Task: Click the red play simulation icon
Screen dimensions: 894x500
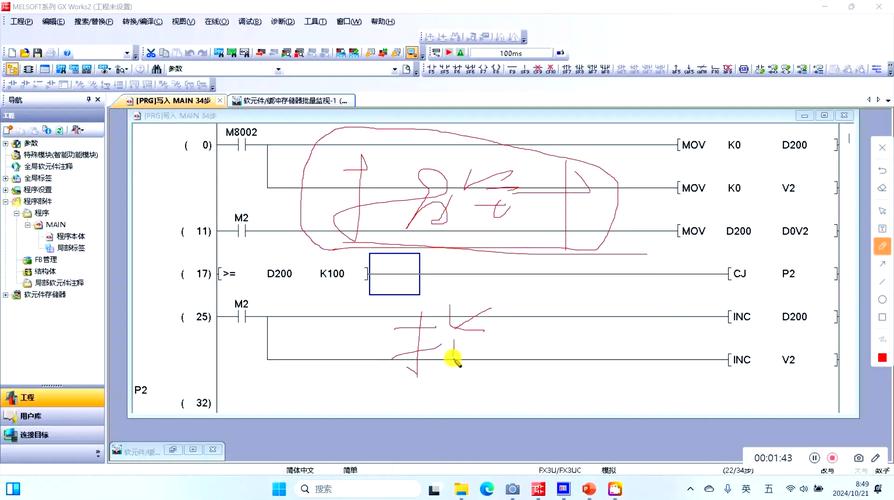Action: pos(449,53)
